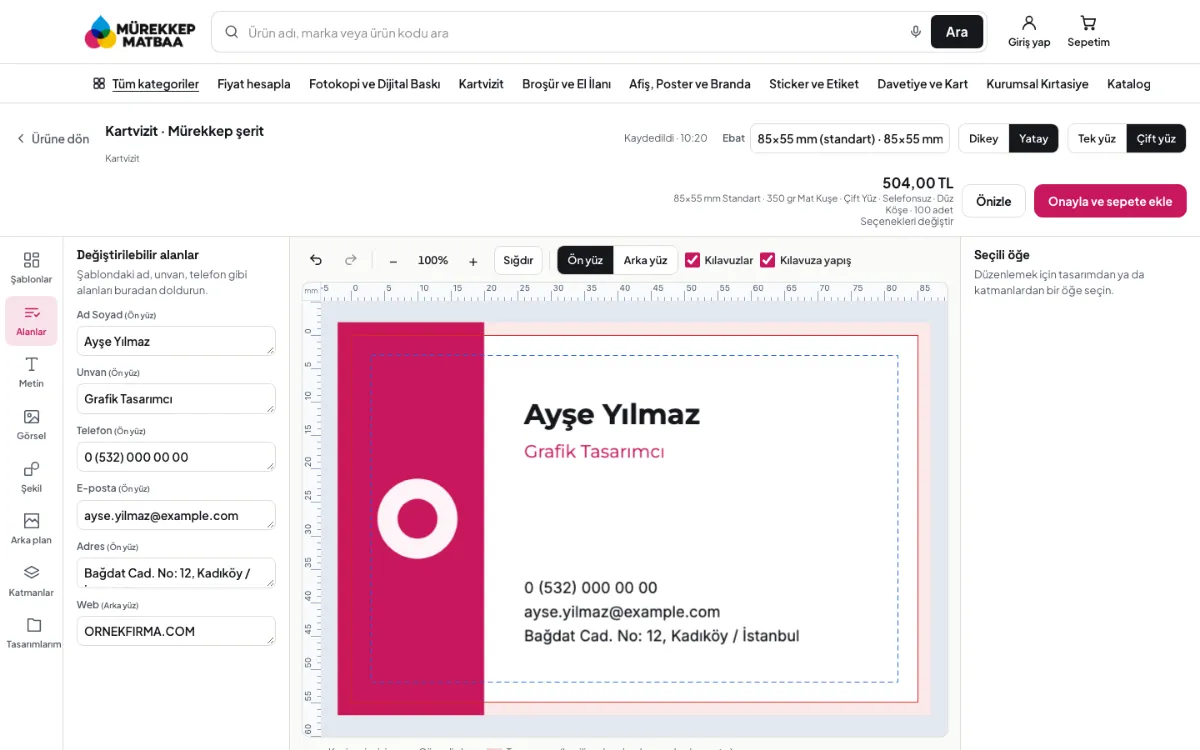Viewport: 1200px width, 750px height.
Task: Open the Fiyat hesapla menu item
Action: tap(254, 84)
